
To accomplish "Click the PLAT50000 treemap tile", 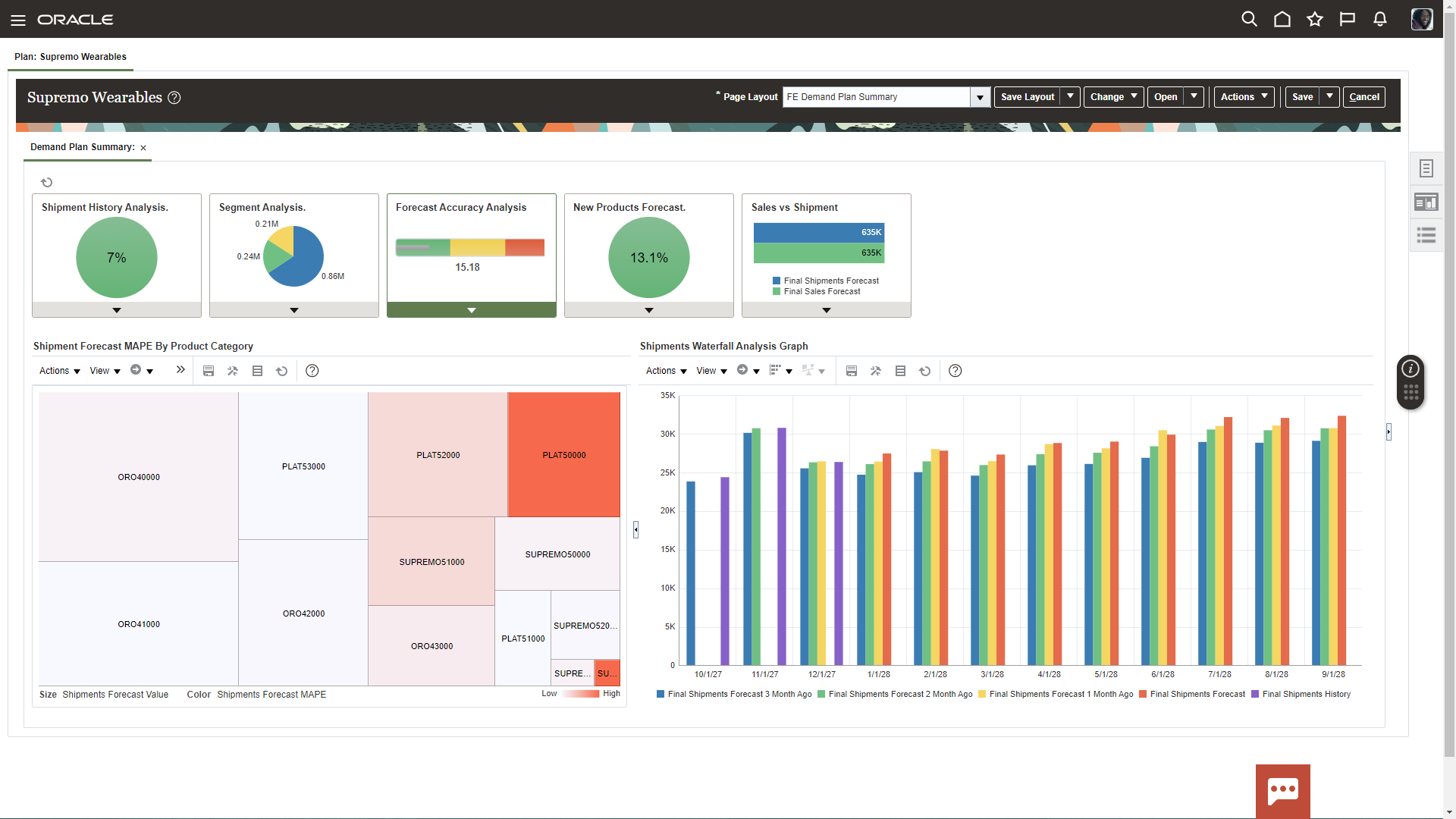I will click(563, 455).
